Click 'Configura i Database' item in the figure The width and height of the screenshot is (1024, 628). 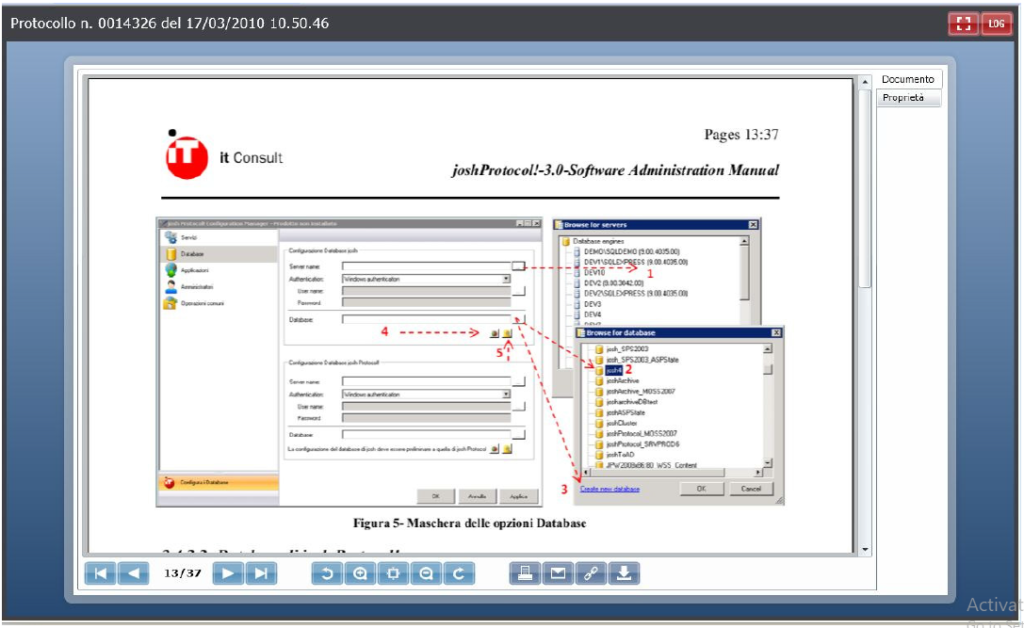218,482
